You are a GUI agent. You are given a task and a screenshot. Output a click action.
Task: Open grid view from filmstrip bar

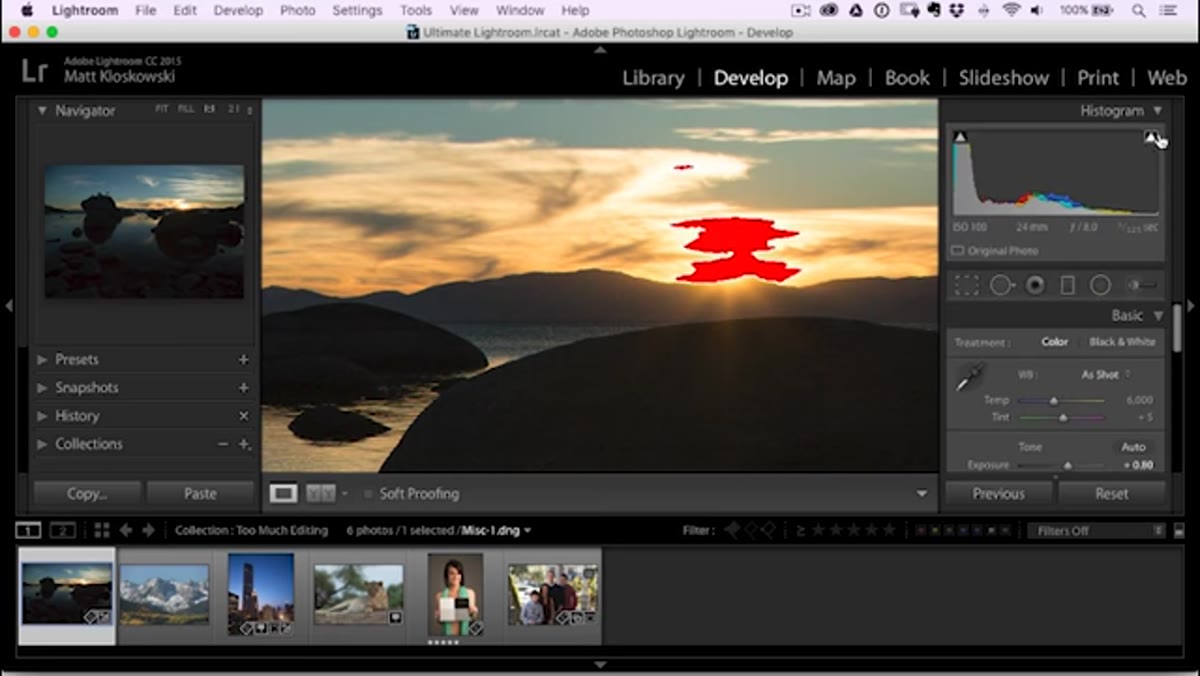coord(101,530)
